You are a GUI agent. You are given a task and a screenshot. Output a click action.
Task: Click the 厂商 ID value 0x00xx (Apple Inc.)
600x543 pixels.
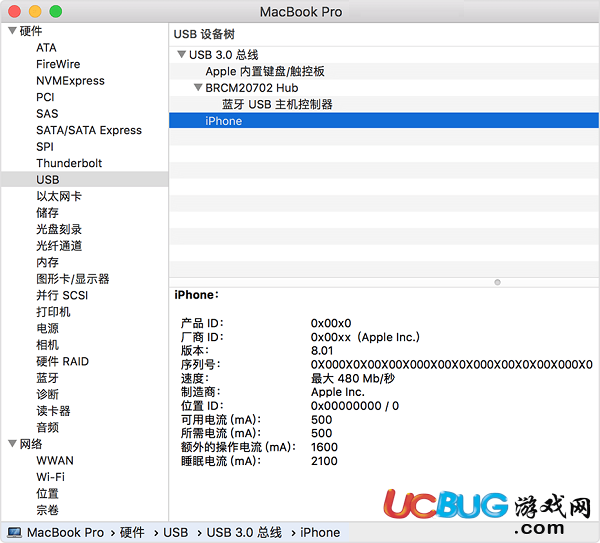365,337
